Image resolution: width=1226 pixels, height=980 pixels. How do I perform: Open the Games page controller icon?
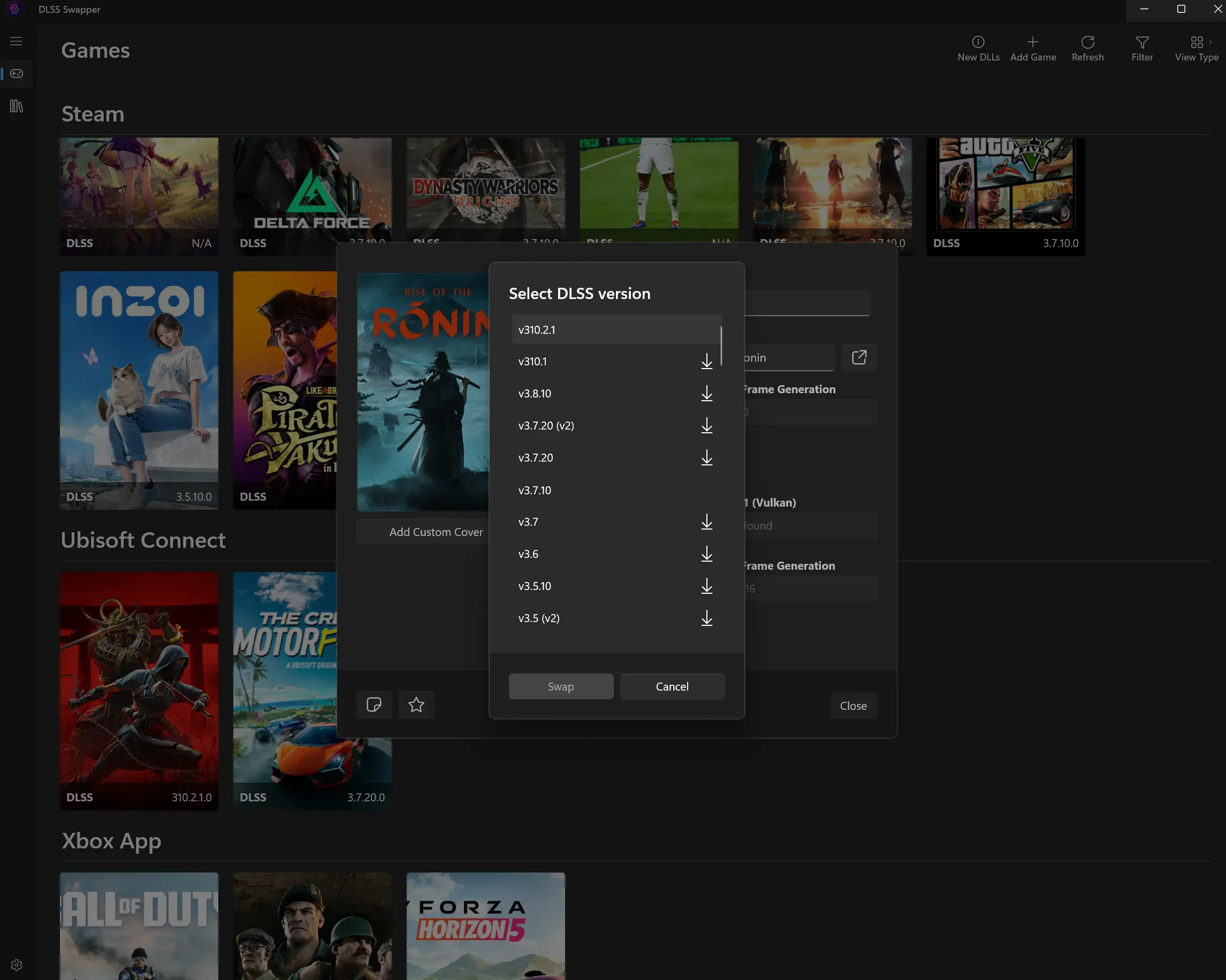[x=17, y=73]
